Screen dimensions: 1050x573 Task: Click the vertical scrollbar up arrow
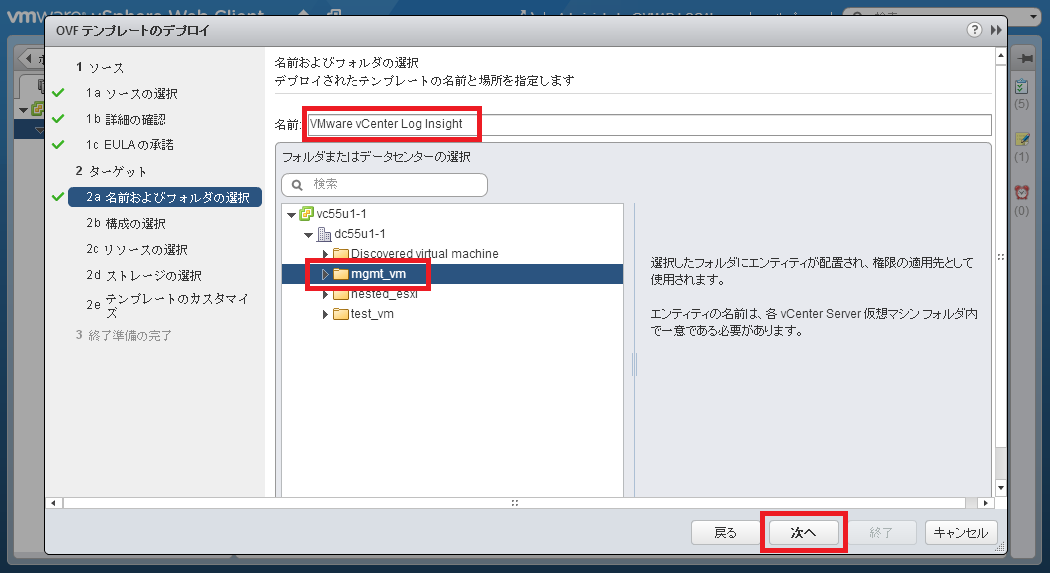point(1001,56)
